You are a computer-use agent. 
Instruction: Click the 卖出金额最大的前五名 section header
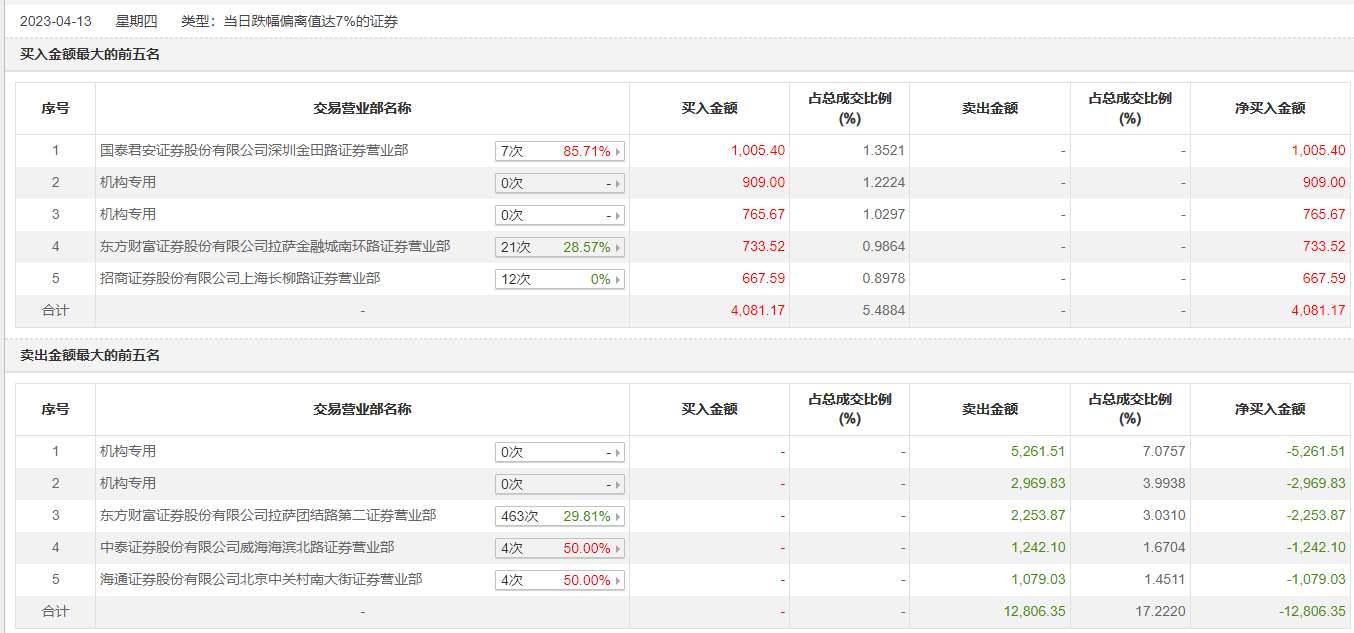(x=90, y=356)
